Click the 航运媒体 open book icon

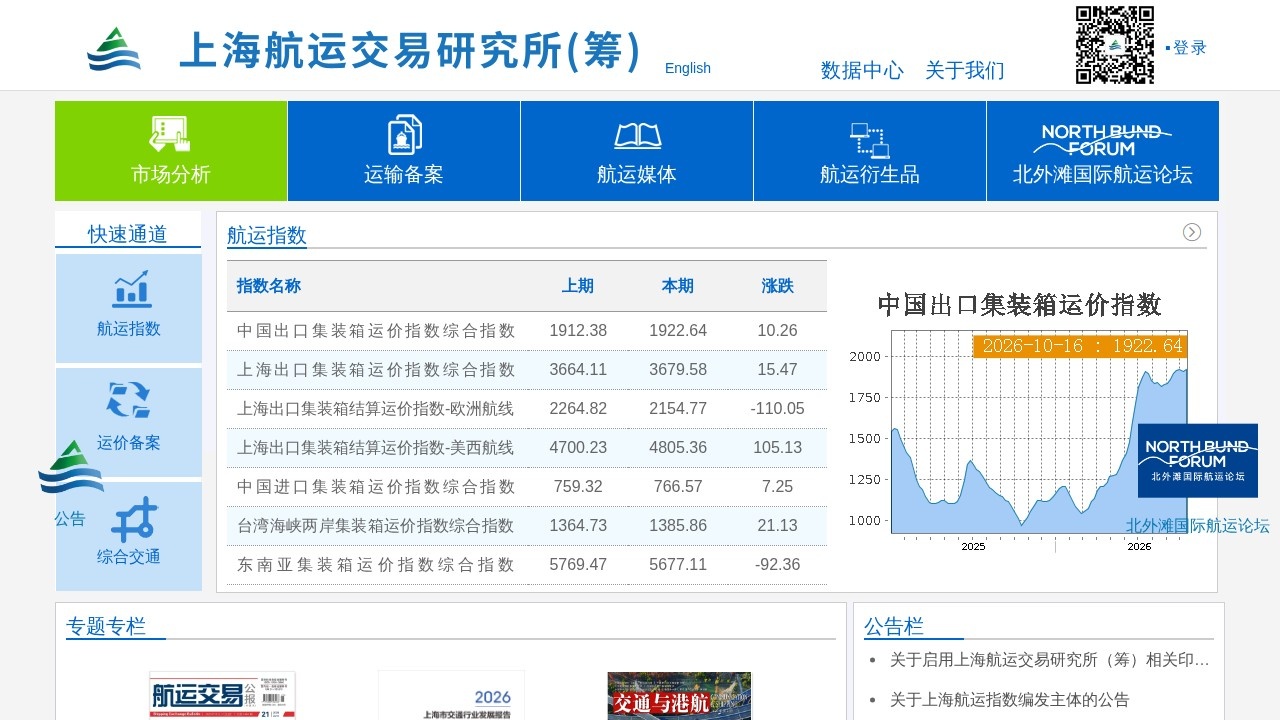click(637, 136)
